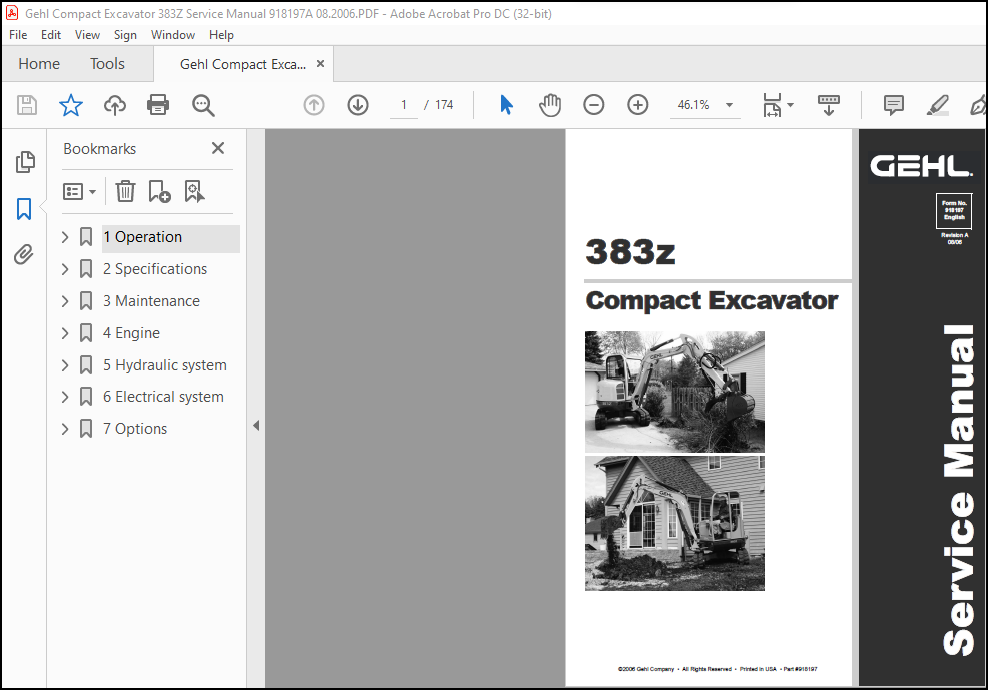This screenshot has width=988, height=690.
Task: Go to next page arrow
Action: tap(358, 105)
